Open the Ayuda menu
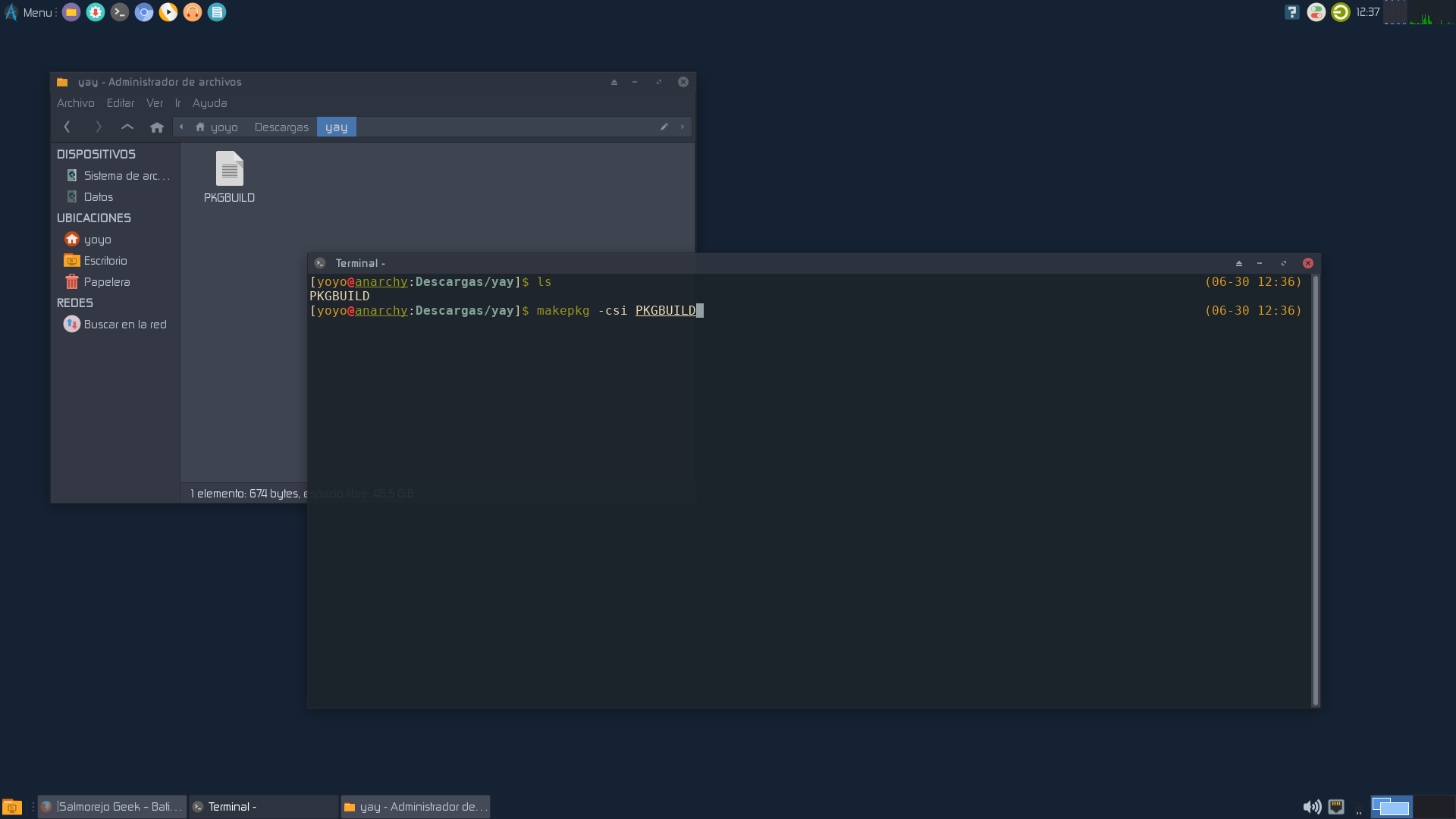Screen dimensions: 1456x819 pyautogui.click(x=209, y=103)
